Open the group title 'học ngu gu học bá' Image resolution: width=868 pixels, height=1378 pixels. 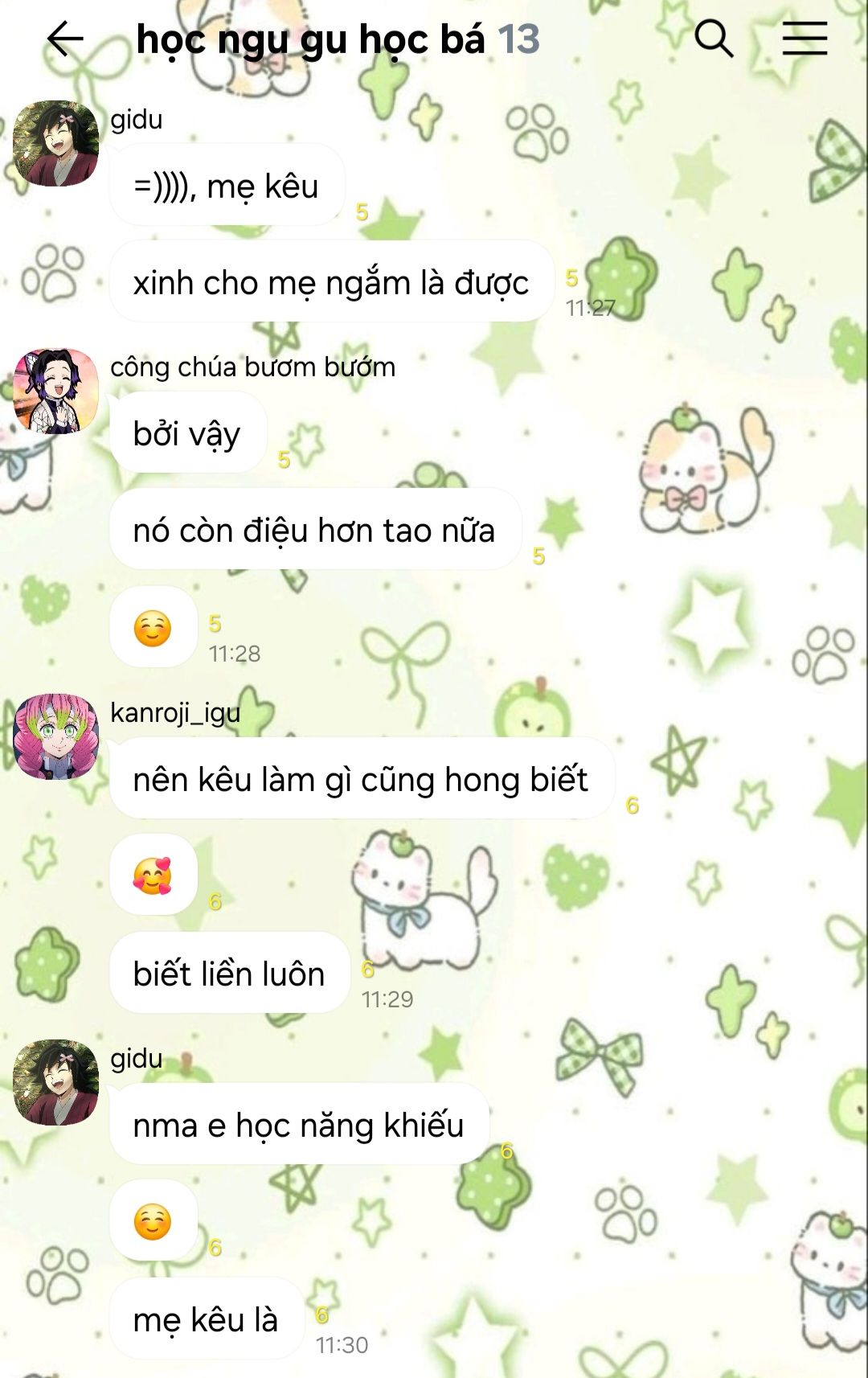pos(311,40)
